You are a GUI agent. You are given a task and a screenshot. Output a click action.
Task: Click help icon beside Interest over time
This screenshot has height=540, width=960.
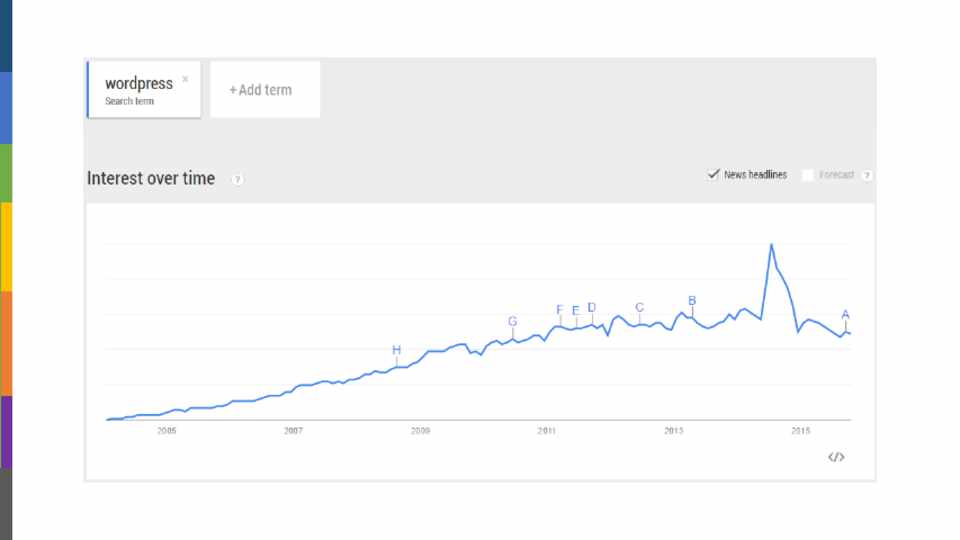237,180
